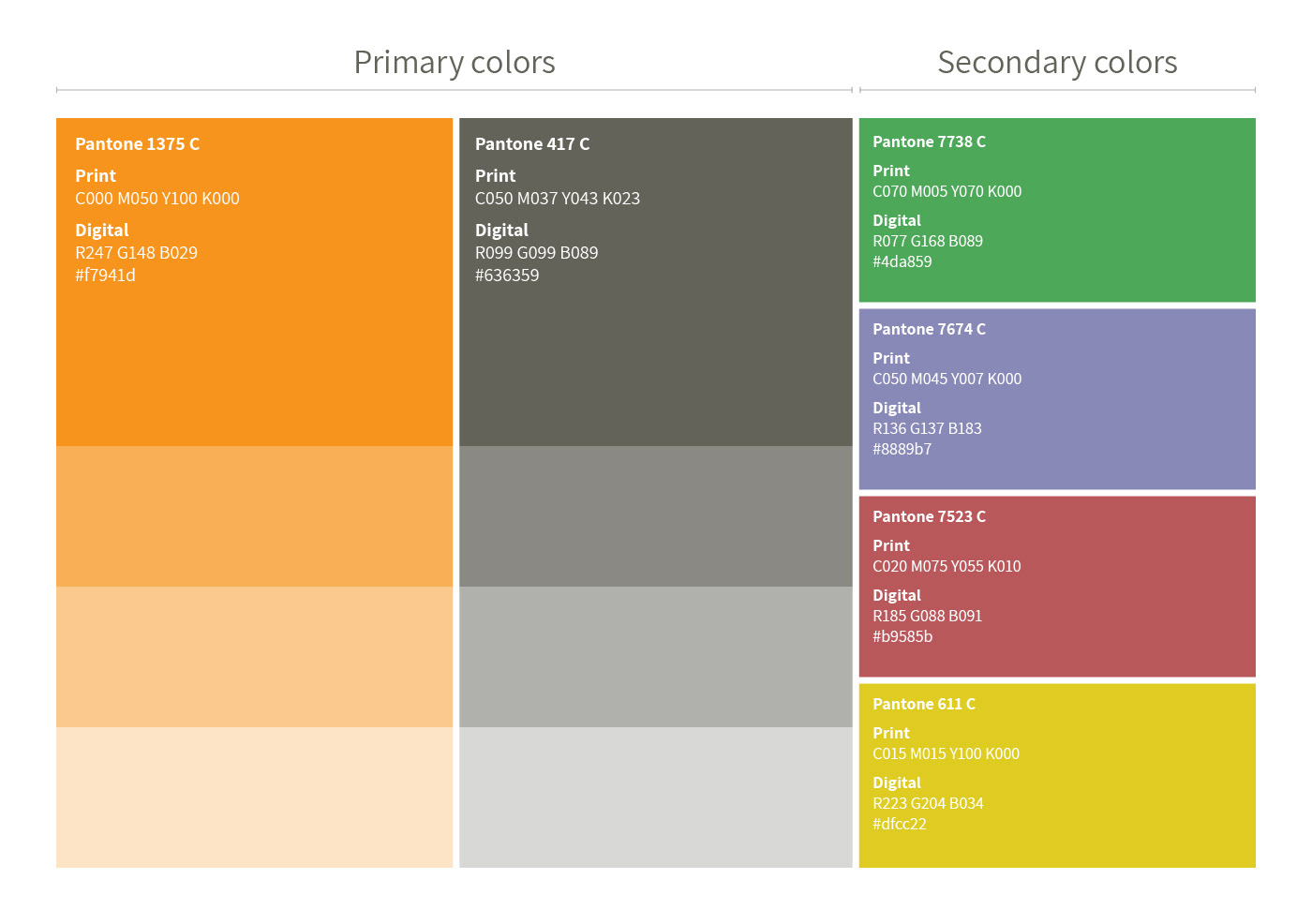Select the '#4da859' hex code
Viewport: 1312px width, 924px height.
(902, 261)
